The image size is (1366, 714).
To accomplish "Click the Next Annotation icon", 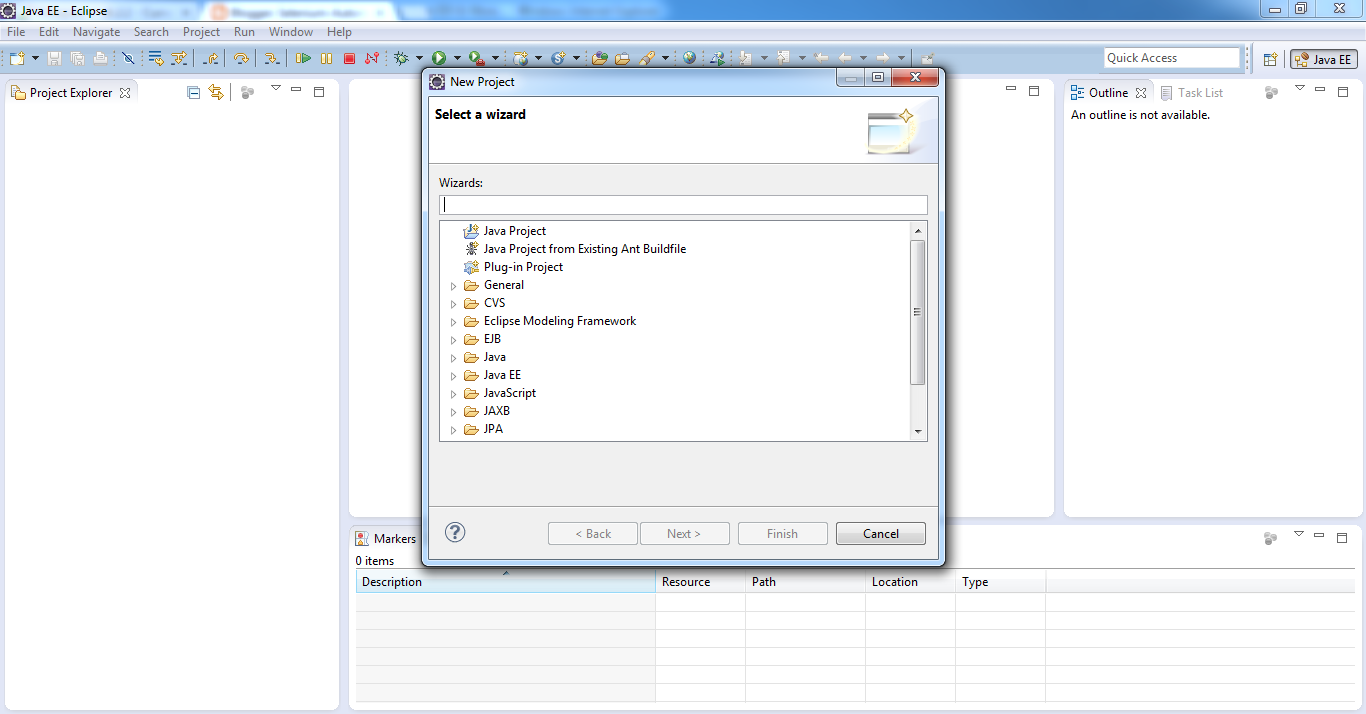I will point(745,58).
